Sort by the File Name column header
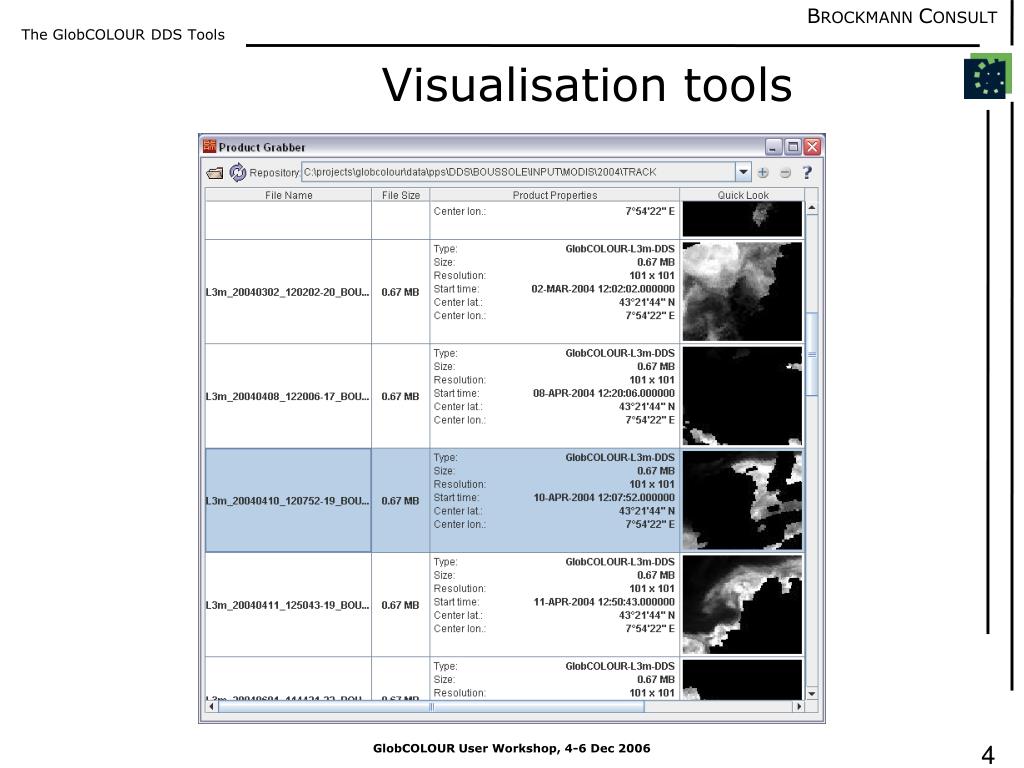Screen dimensions: 1024x768 pos(289,195)
